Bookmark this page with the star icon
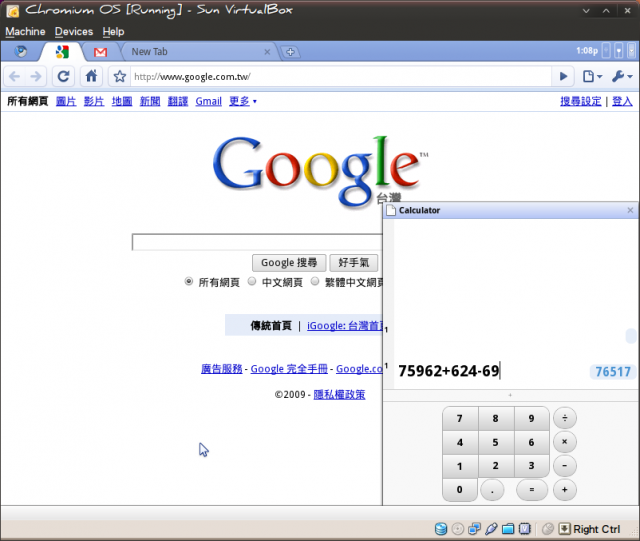The width and height of the screenshot is (640, 541). click(x=120, y=76)
